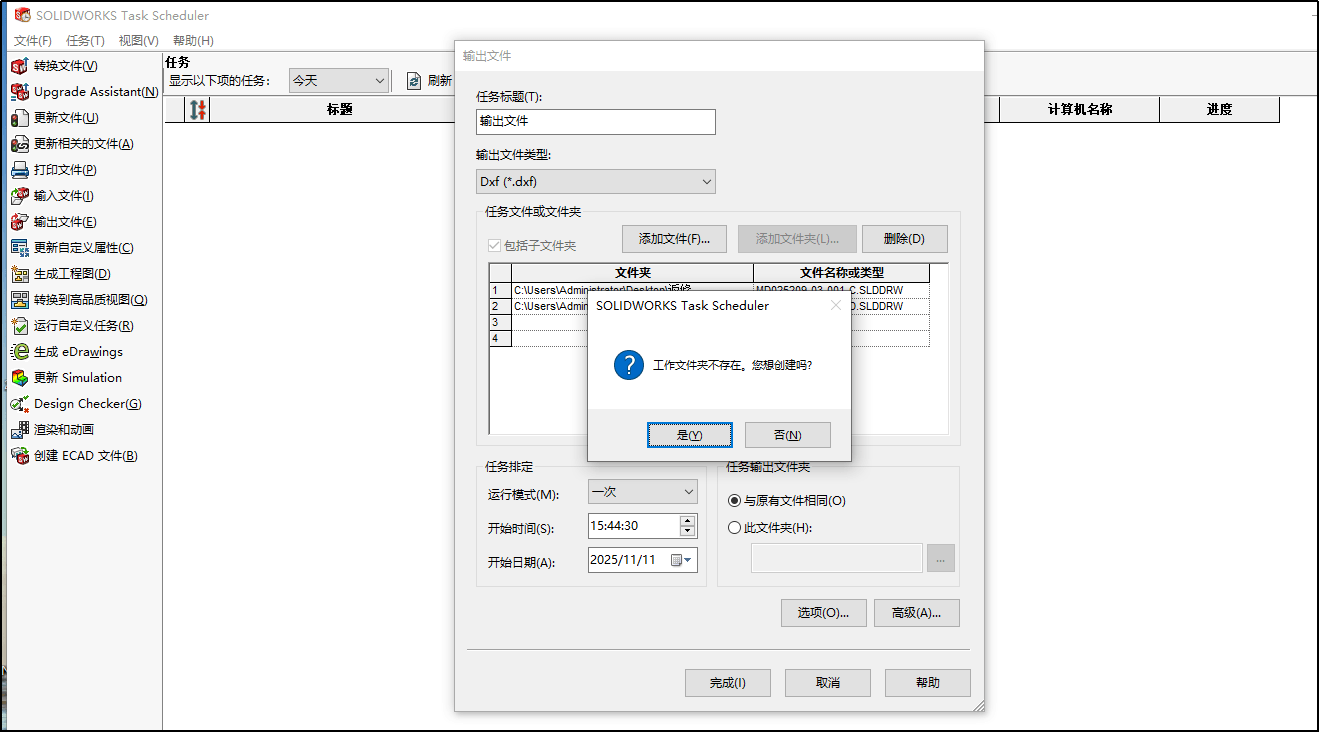Click the 标题 column header
Viewport: 1320px width, 733px height.
tap(340, 110)
